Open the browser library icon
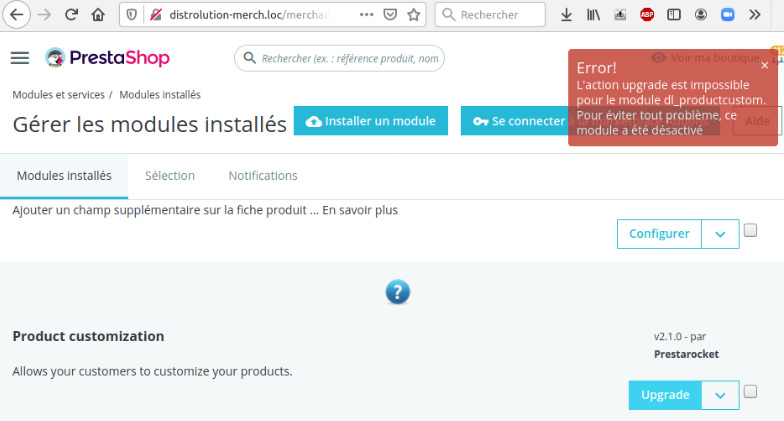Screen dimensions: 784x421 pos(593,15)
